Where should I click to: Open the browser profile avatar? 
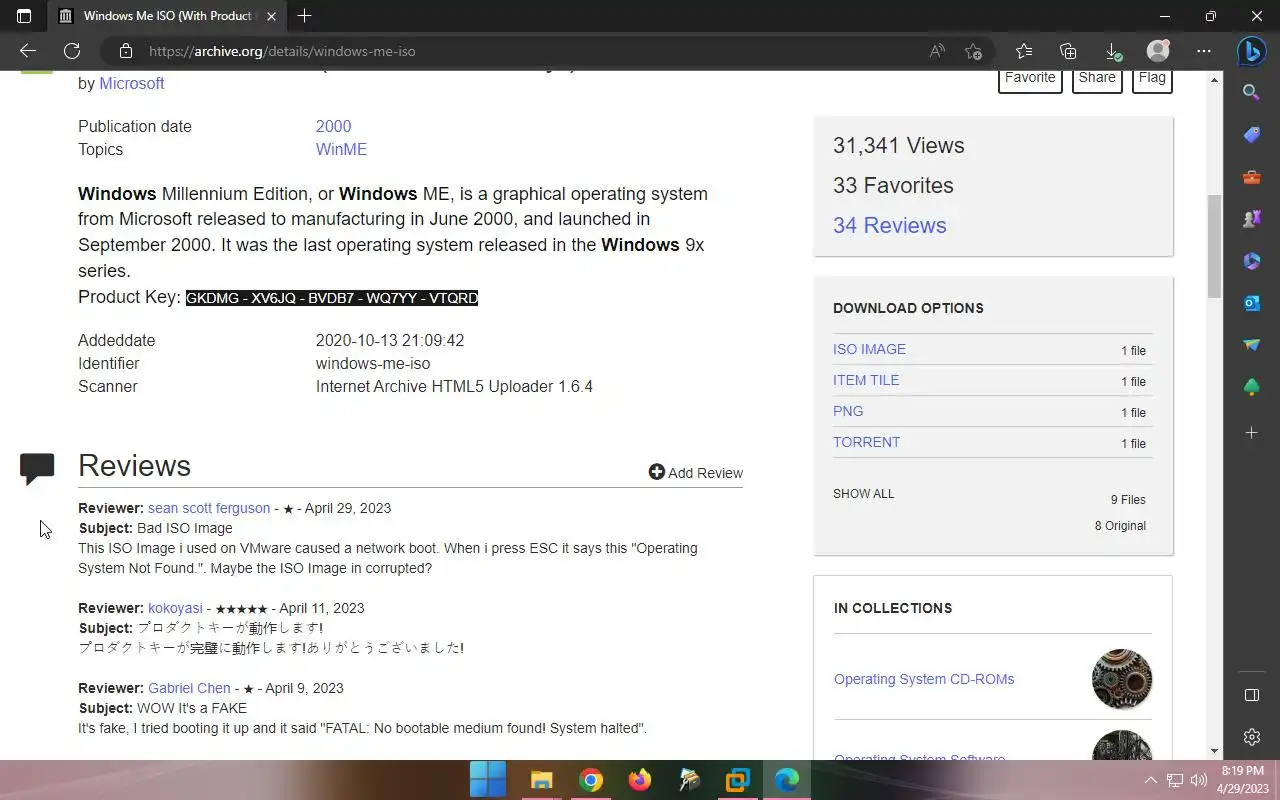(1158, 51)
